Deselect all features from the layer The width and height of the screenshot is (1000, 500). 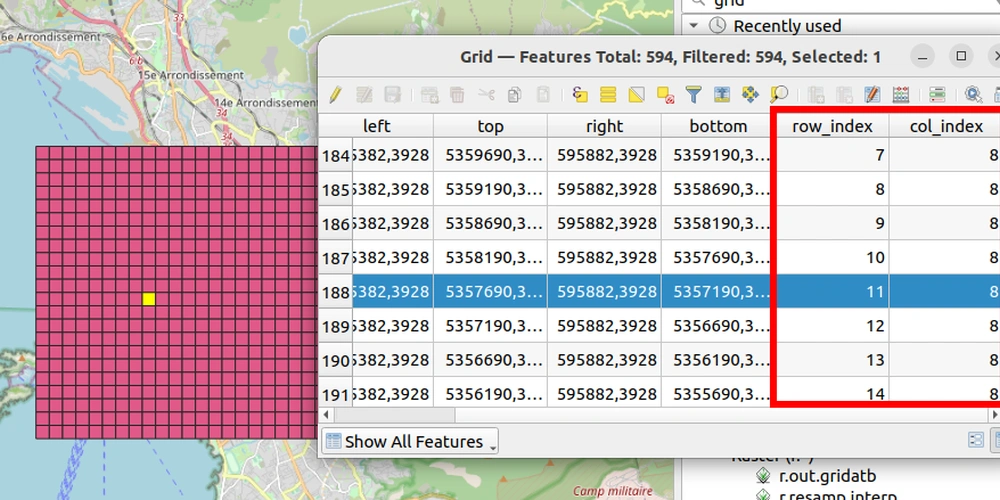tap(665, 95)
